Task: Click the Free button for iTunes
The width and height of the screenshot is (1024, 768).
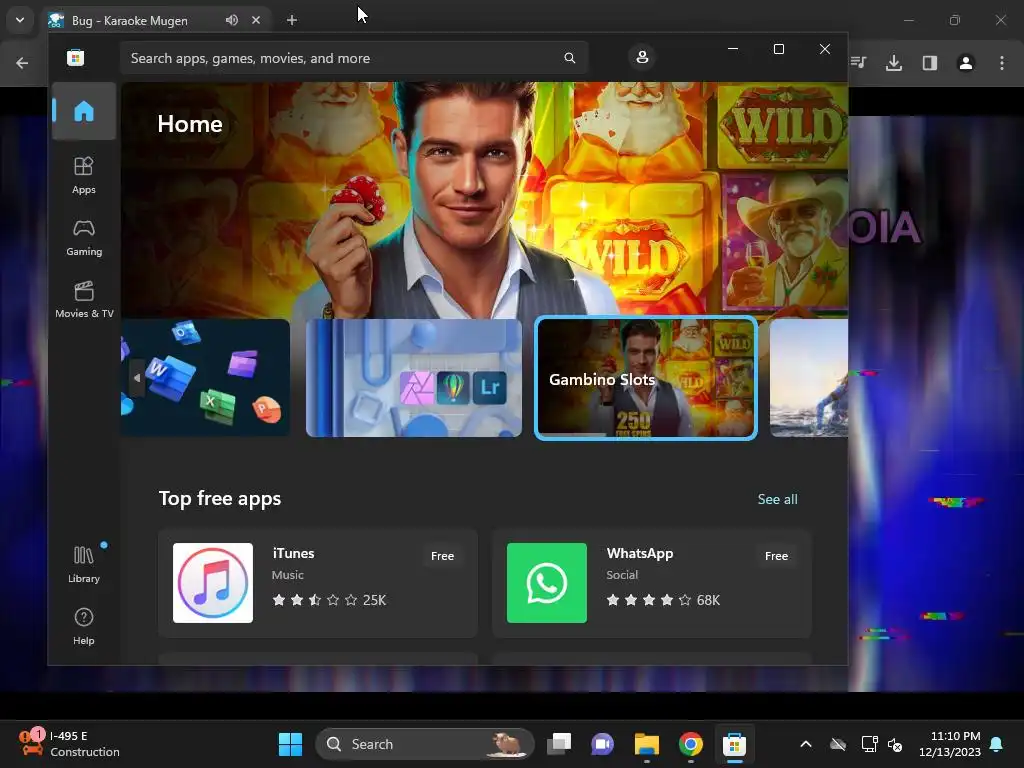Action: 442,556
